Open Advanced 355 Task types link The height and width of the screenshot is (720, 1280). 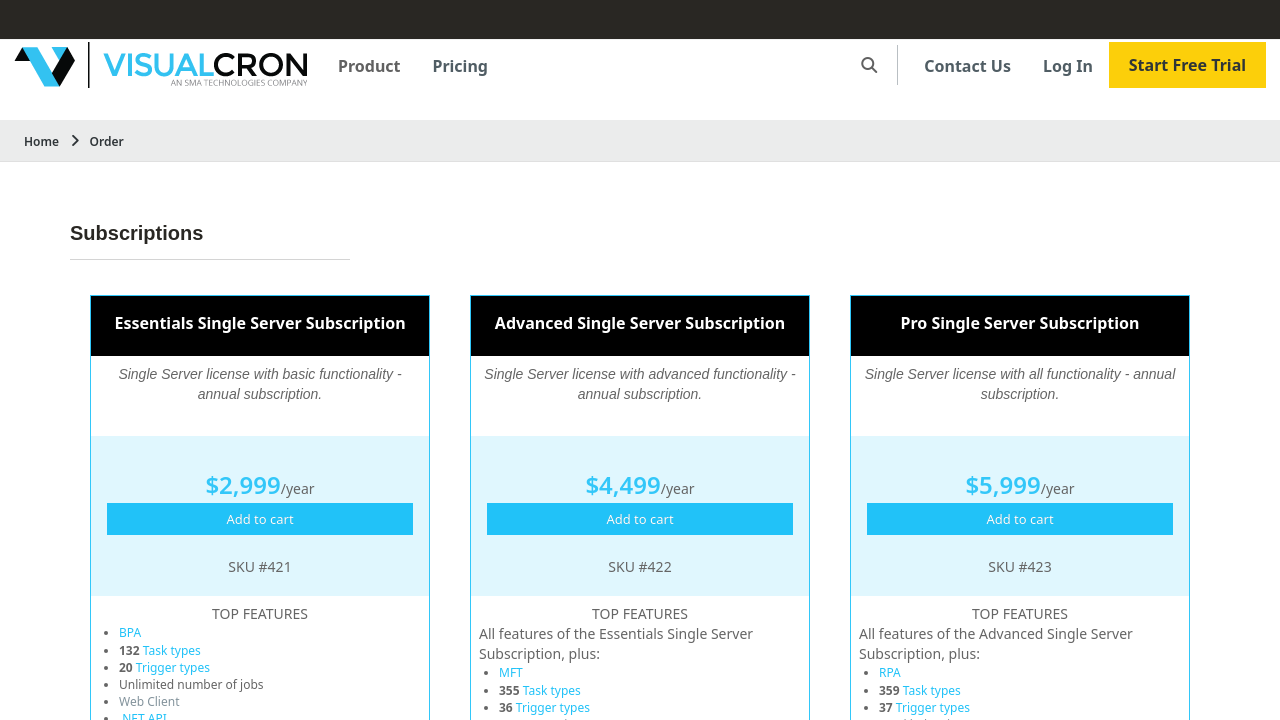pos(552,691)
